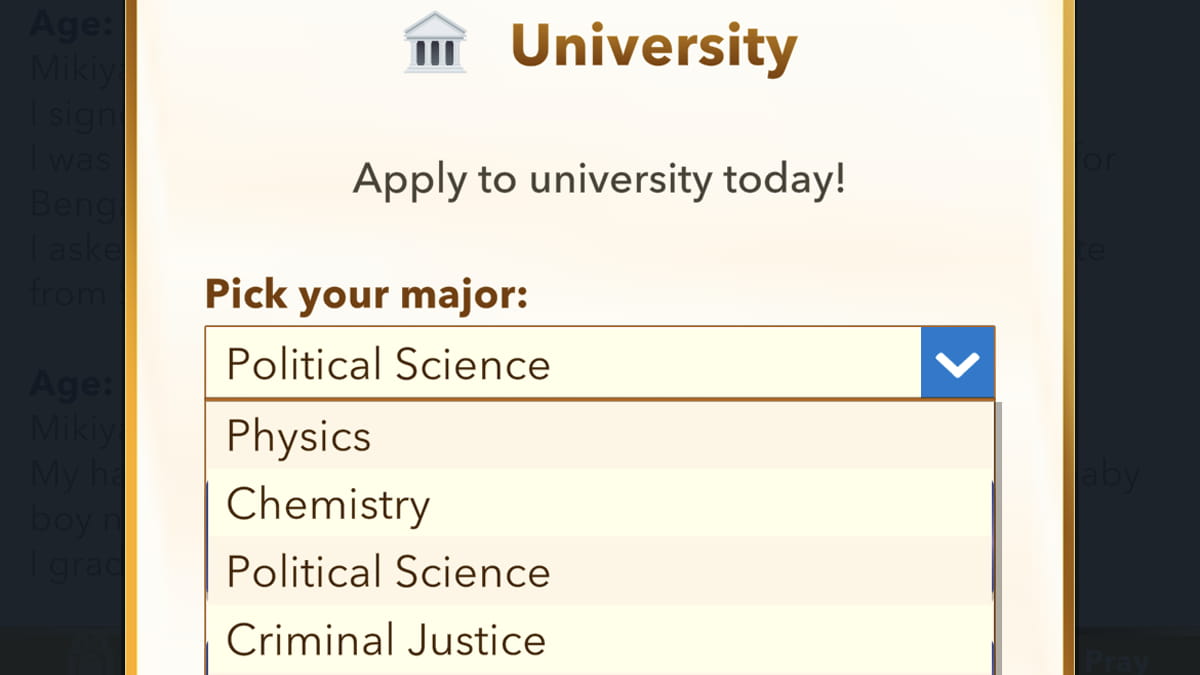Click the dimmed 'I asked' text at left
This screenshot has width=1200, height=675.
click(75, 249)
